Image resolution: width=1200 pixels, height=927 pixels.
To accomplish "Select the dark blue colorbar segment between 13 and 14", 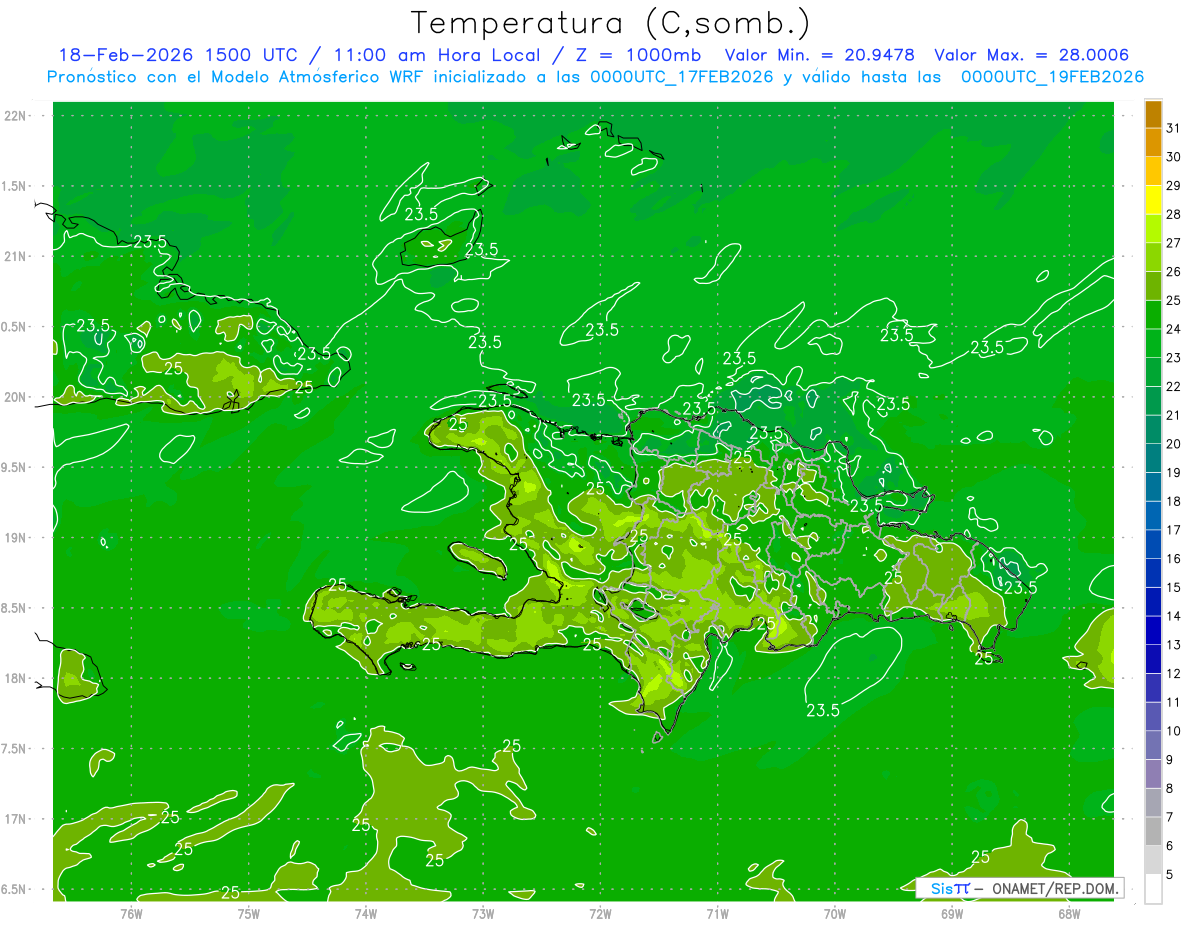I will 1153,630.
